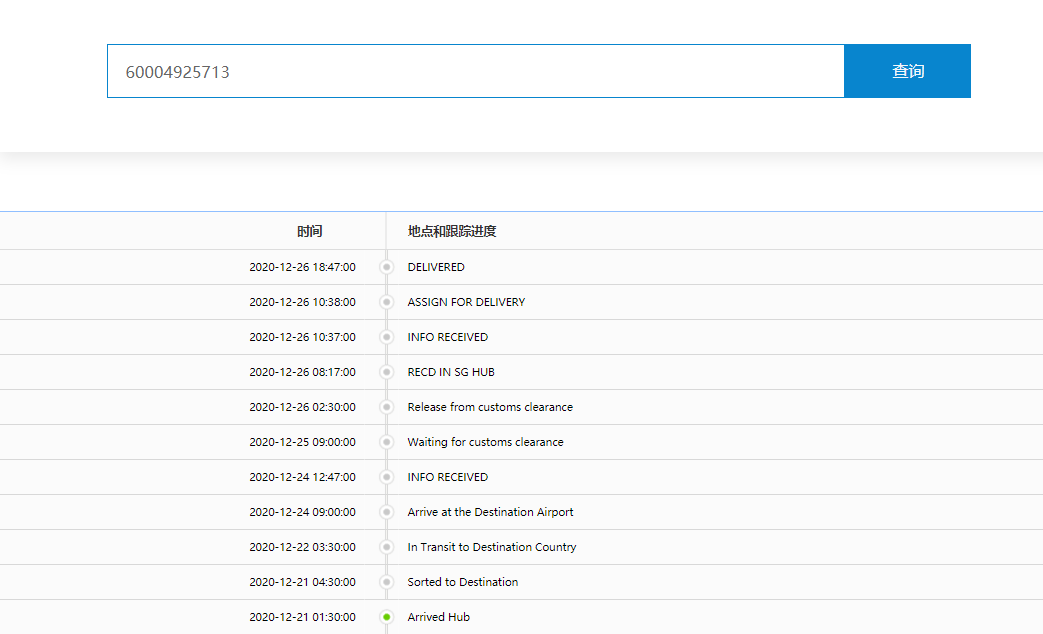Image resolution: width=1043 pixels, height=634 pixels.
Task: Click the green Arrived Hub status dot
Action: point(387,617)
